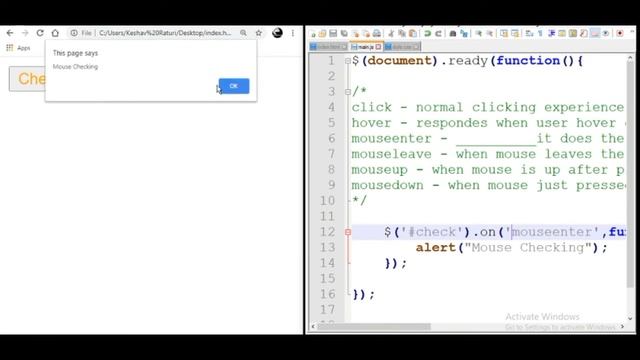This screenshot has height=360, width=640.
Task: Undo the last edit with the green arrow
Action: pos(427,33)
